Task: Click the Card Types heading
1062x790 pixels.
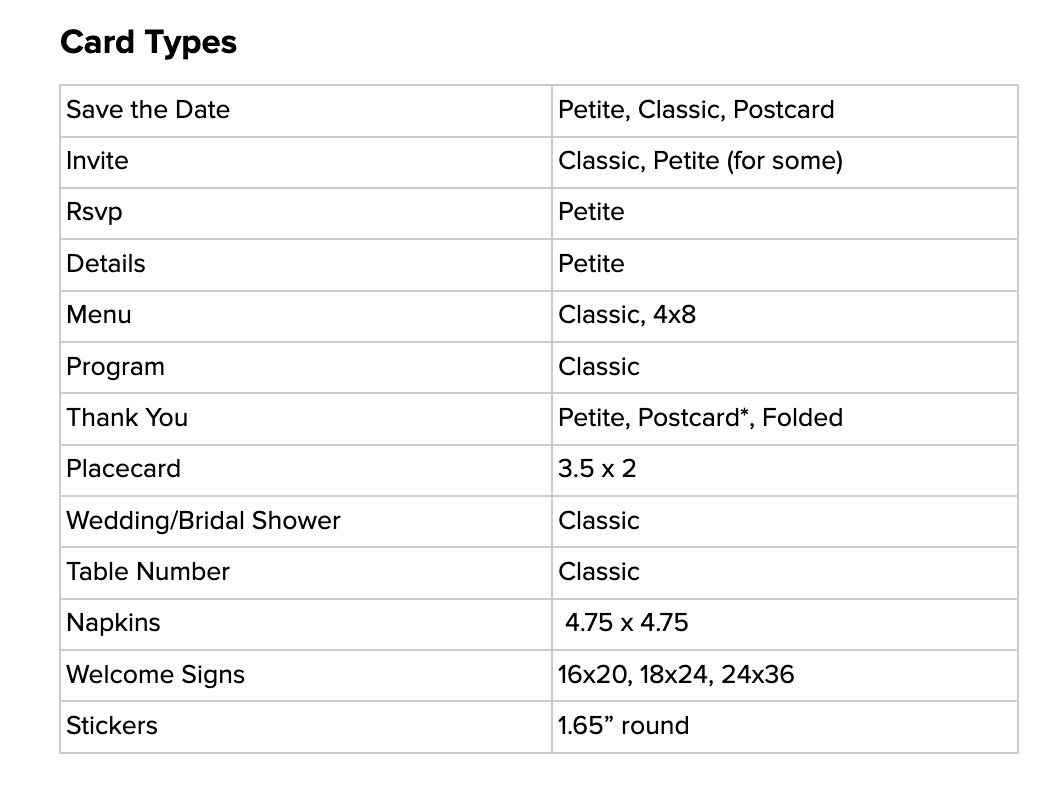Action: [x=148, y=43]
